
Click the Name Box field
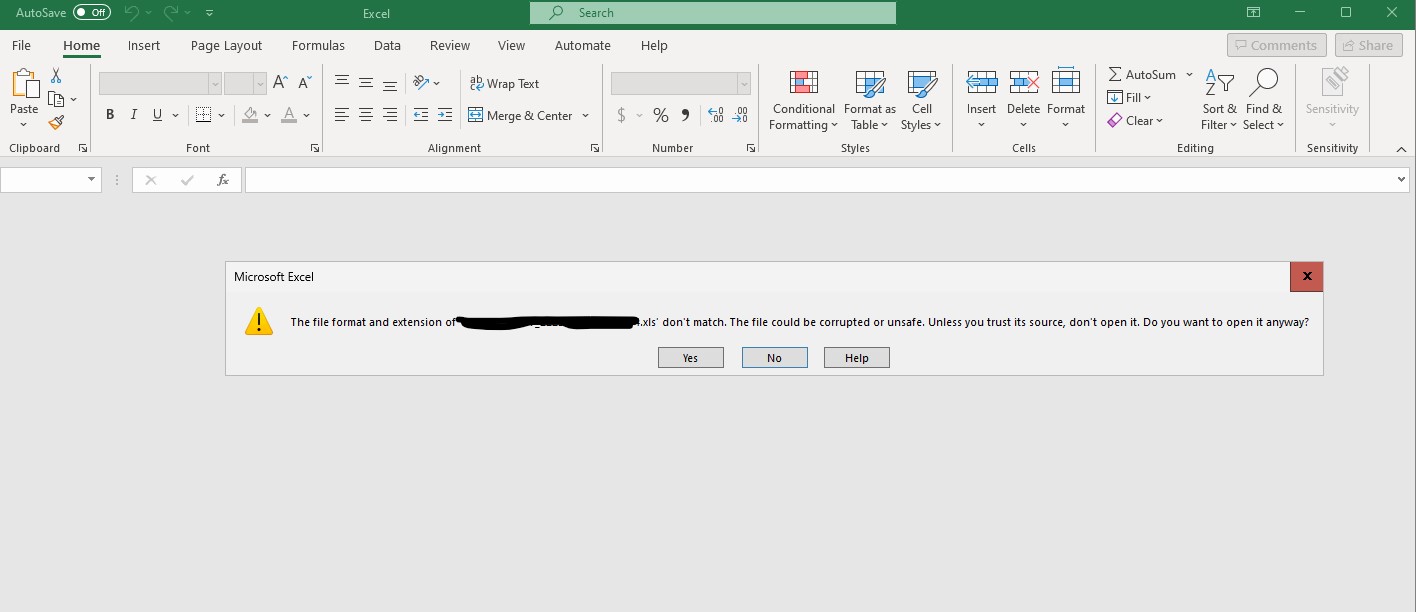pyautogui.click(x=51, y=180)
